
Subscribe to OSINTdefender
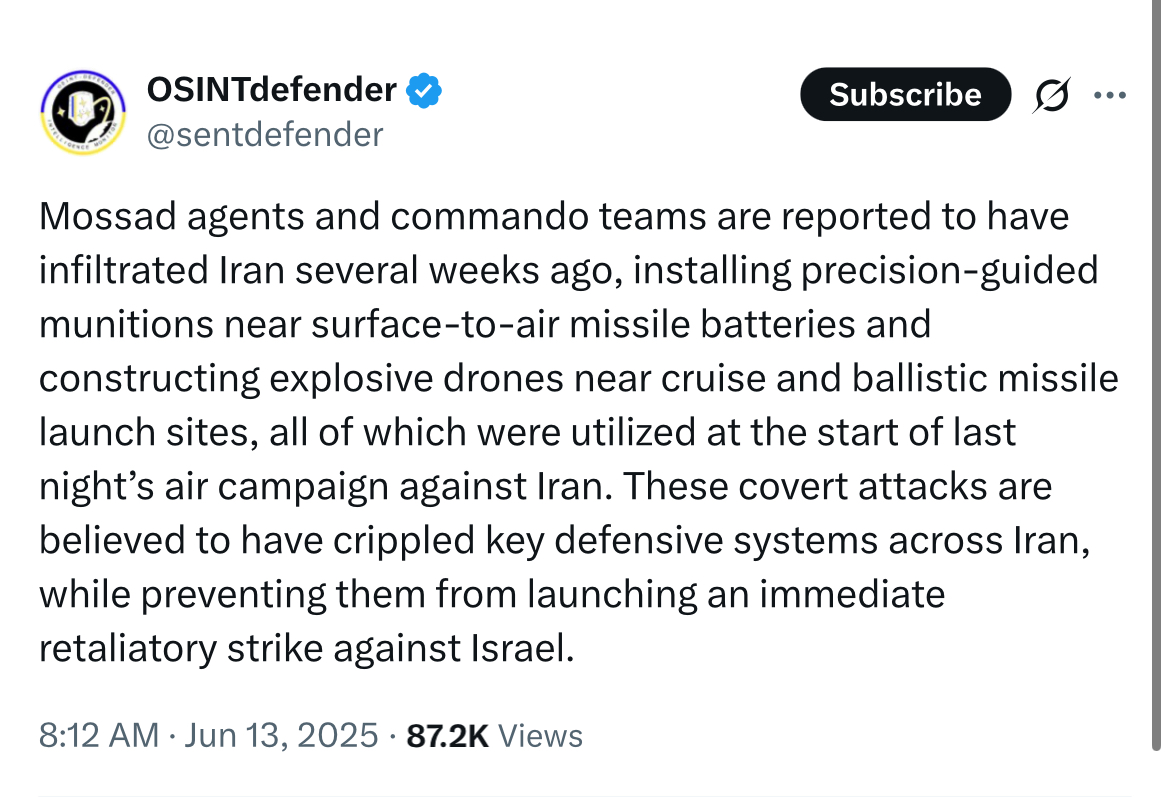pyautogui.click(x=905, y=94)
